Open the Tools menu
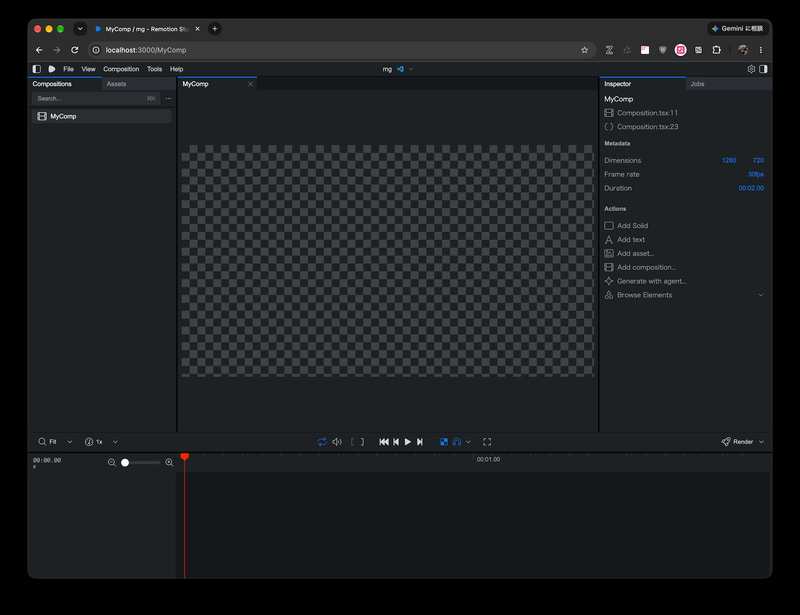The height and width of the screenshot is (615, 800). coord(154,69)
